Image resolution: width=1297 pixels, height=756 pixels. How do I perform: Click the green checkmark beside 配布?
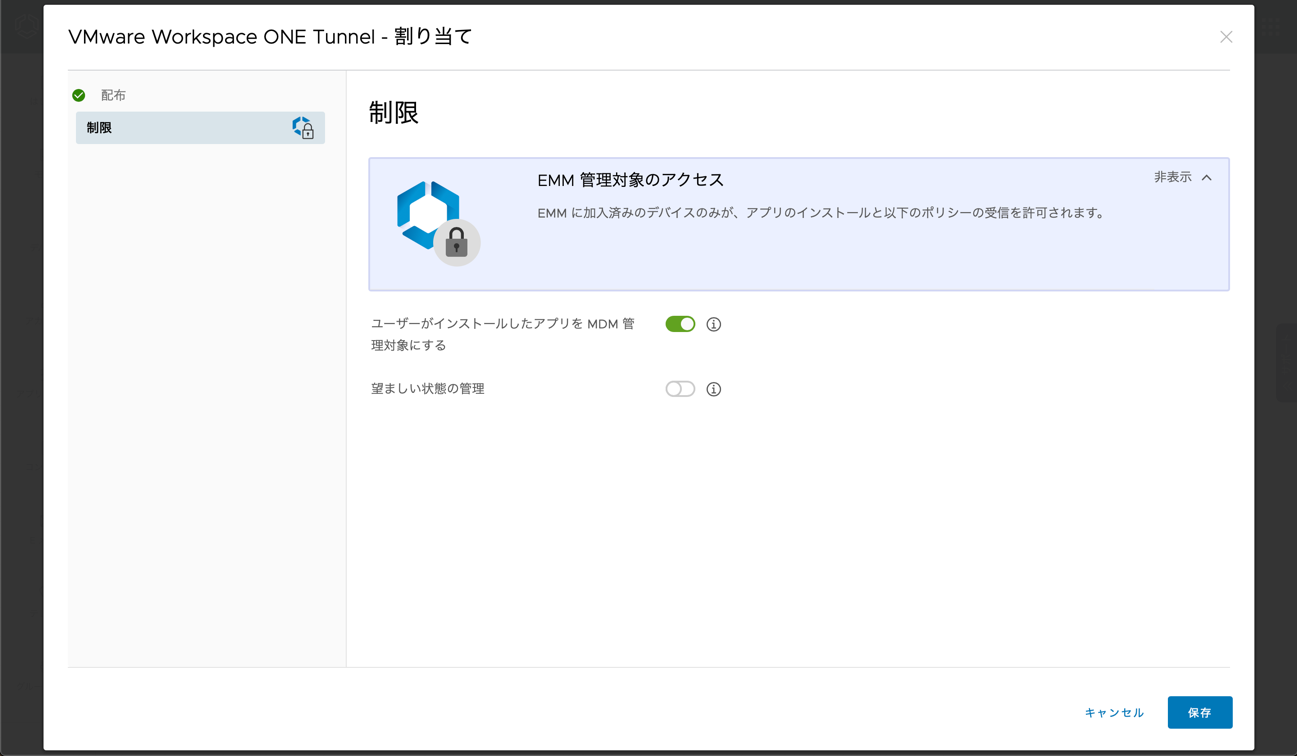coord(79,96)
